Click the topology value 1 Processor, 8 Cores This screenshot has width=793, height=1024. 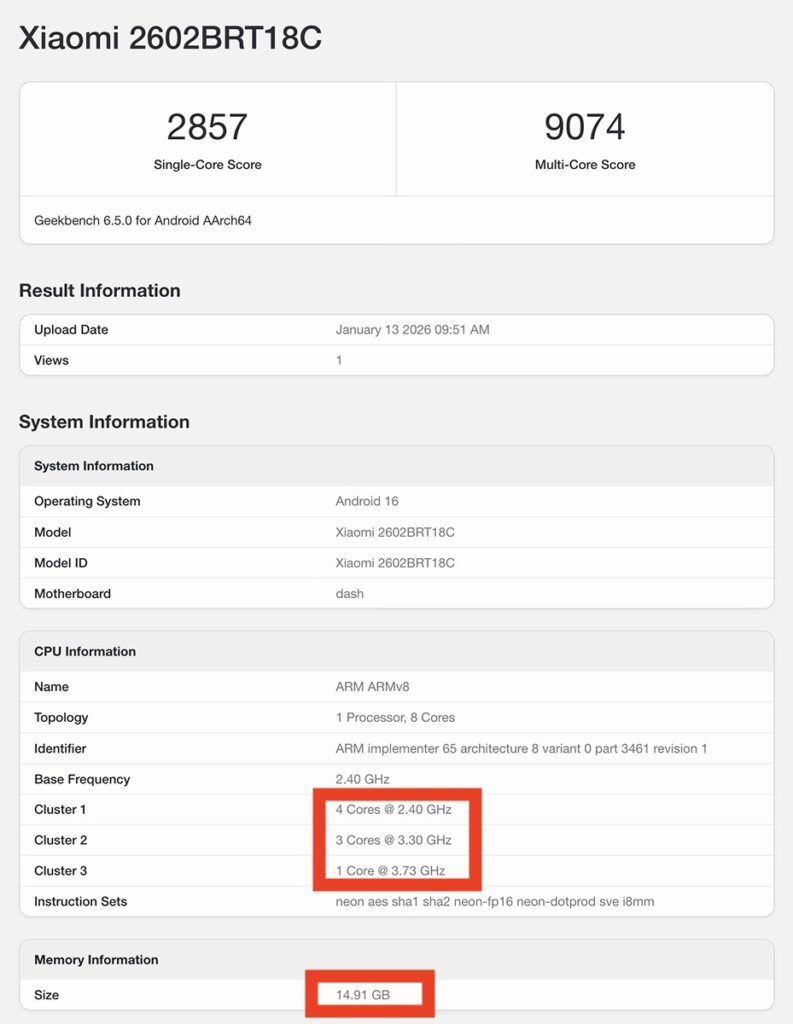click(x=397, y=718)
